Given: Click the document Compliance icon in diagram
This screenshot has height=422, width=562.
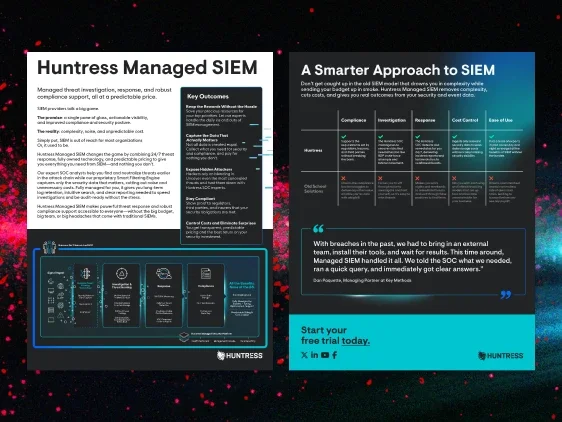Looking at the screenshot, I should click(x=206, y=274).
